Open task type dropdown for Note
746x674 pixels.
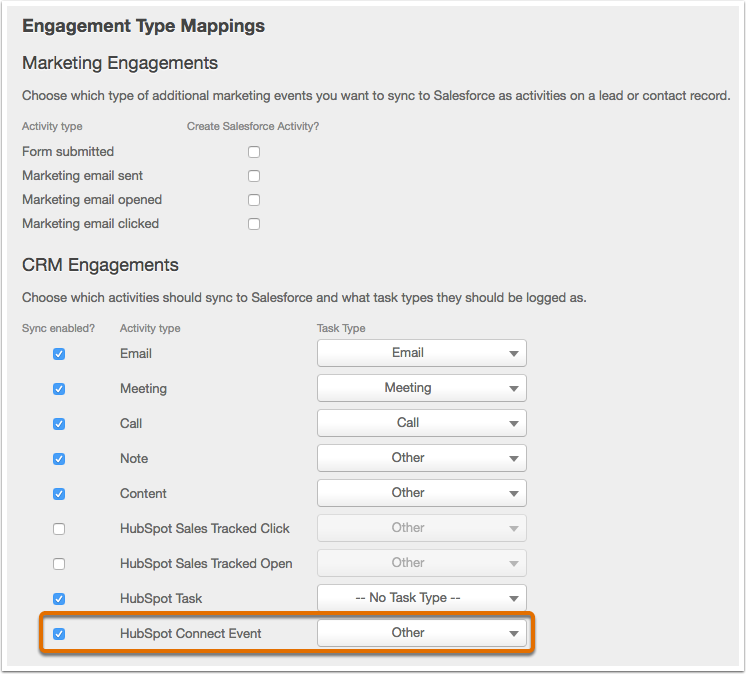pyautogui.click(x=422, y=458)
